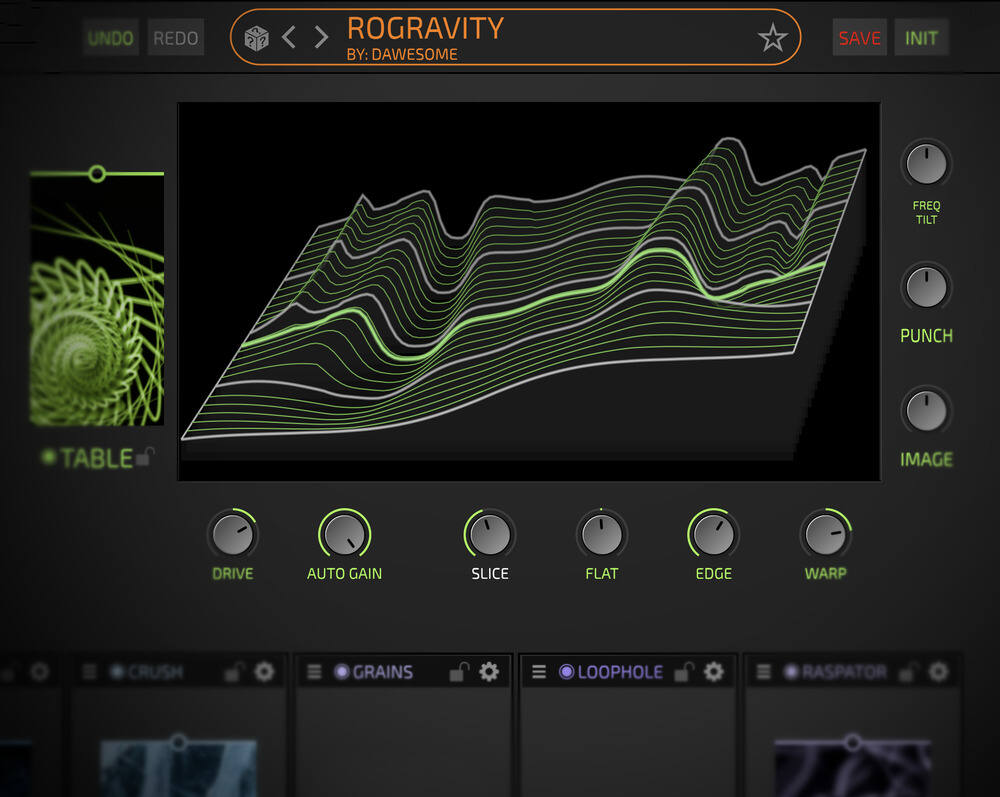Select the Crush module header
Viewport: 1000px width, 797px height.
point(155,672)
